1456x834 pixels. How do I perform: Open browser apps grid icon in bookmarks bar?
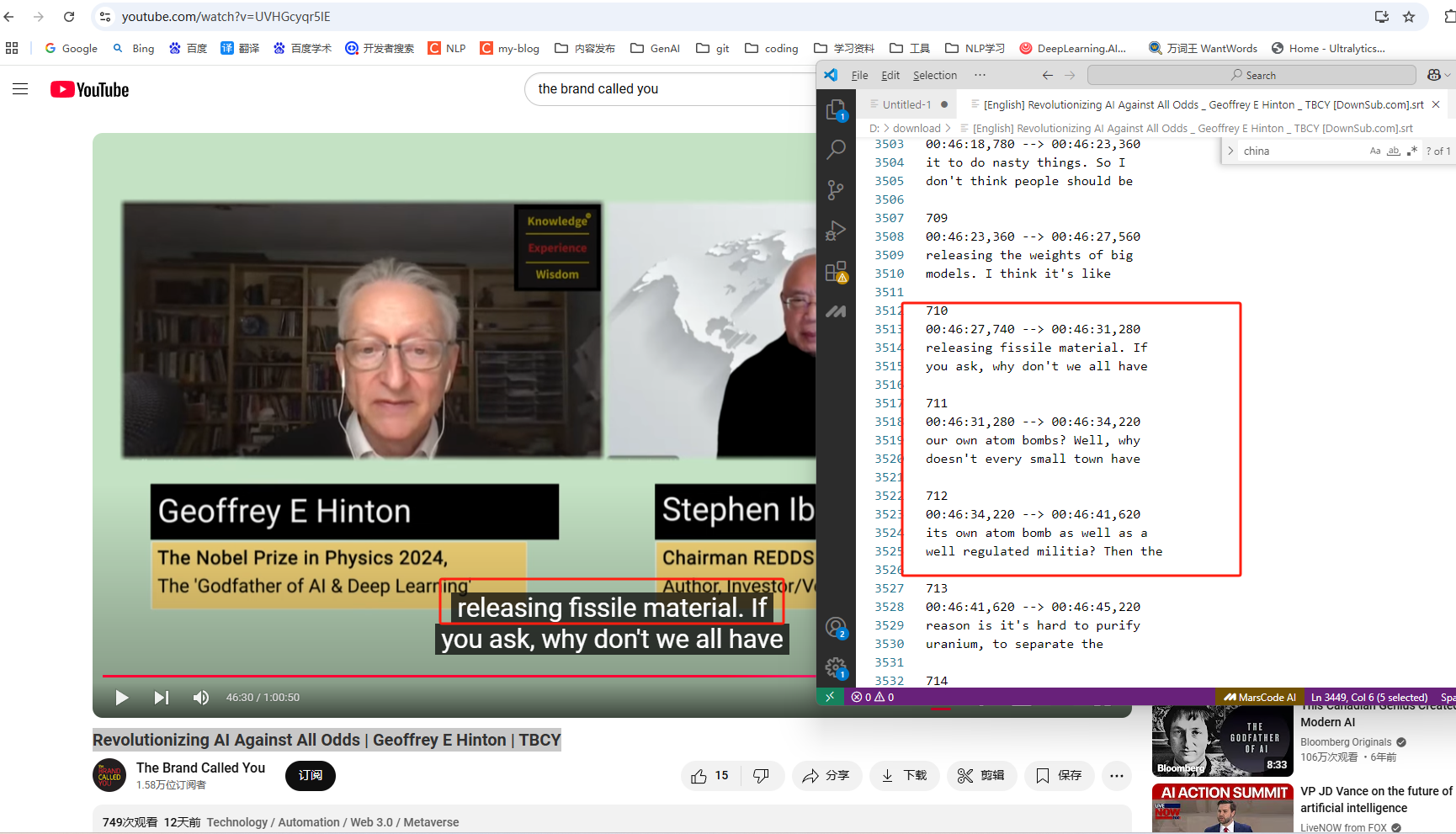12,48
